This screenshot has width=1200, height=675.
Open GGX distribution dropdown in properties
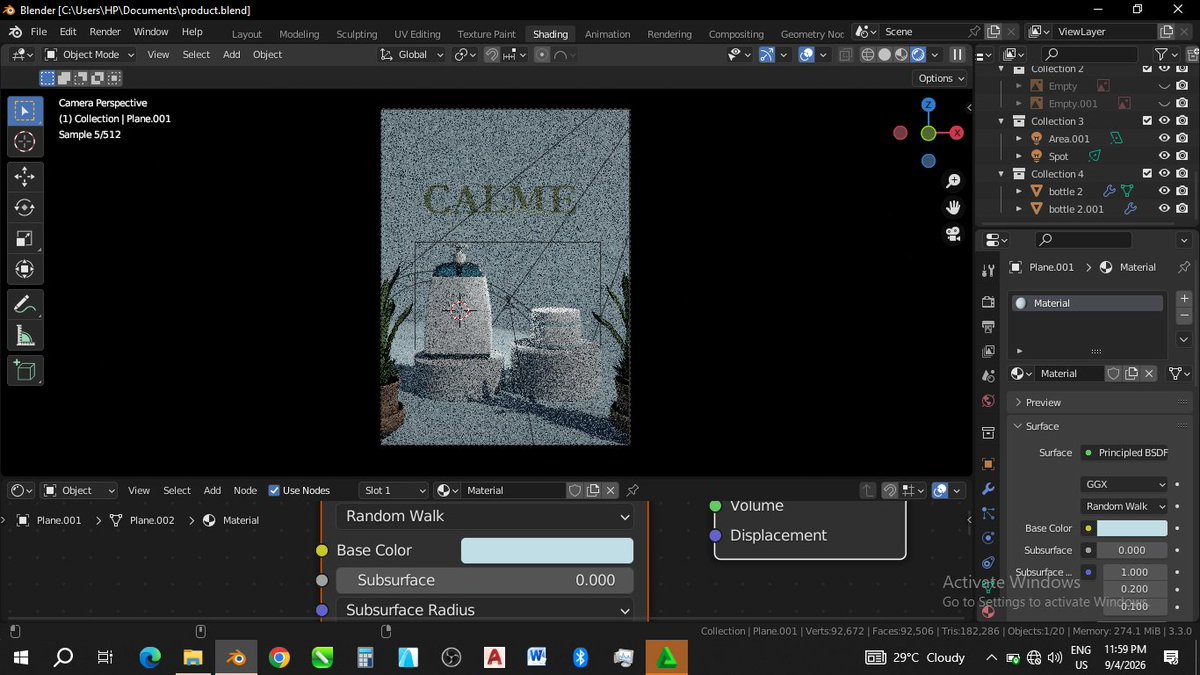[1123, 484]
